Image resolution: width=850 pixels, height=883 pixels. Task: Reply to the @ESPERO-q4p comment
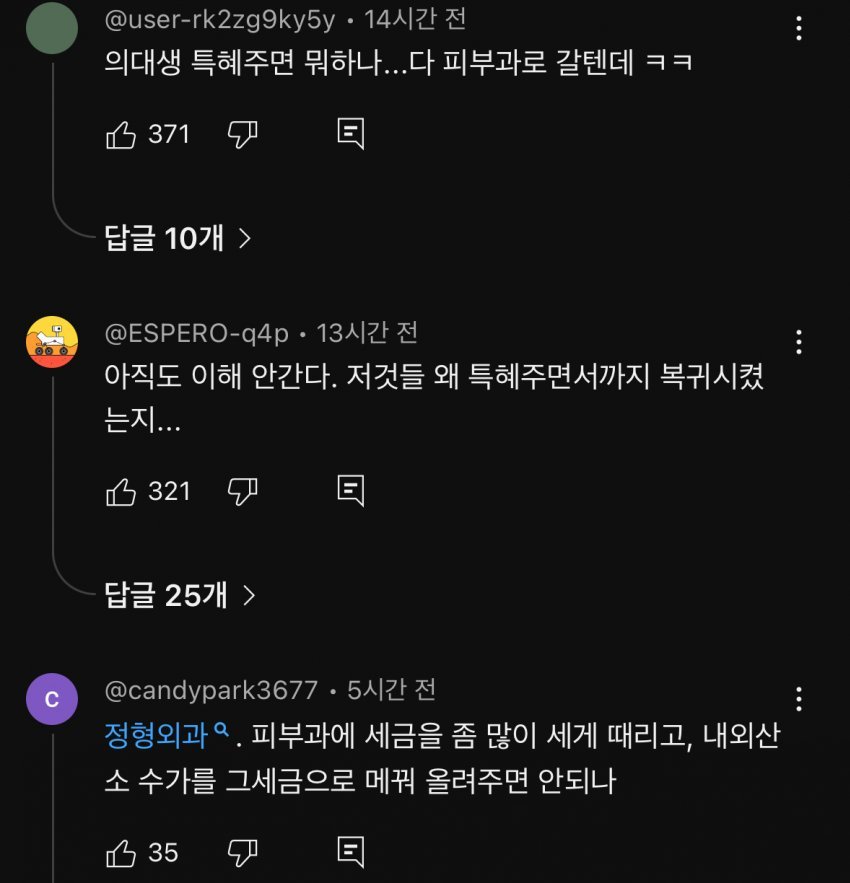pyautogui.click(x=350, y=490)
